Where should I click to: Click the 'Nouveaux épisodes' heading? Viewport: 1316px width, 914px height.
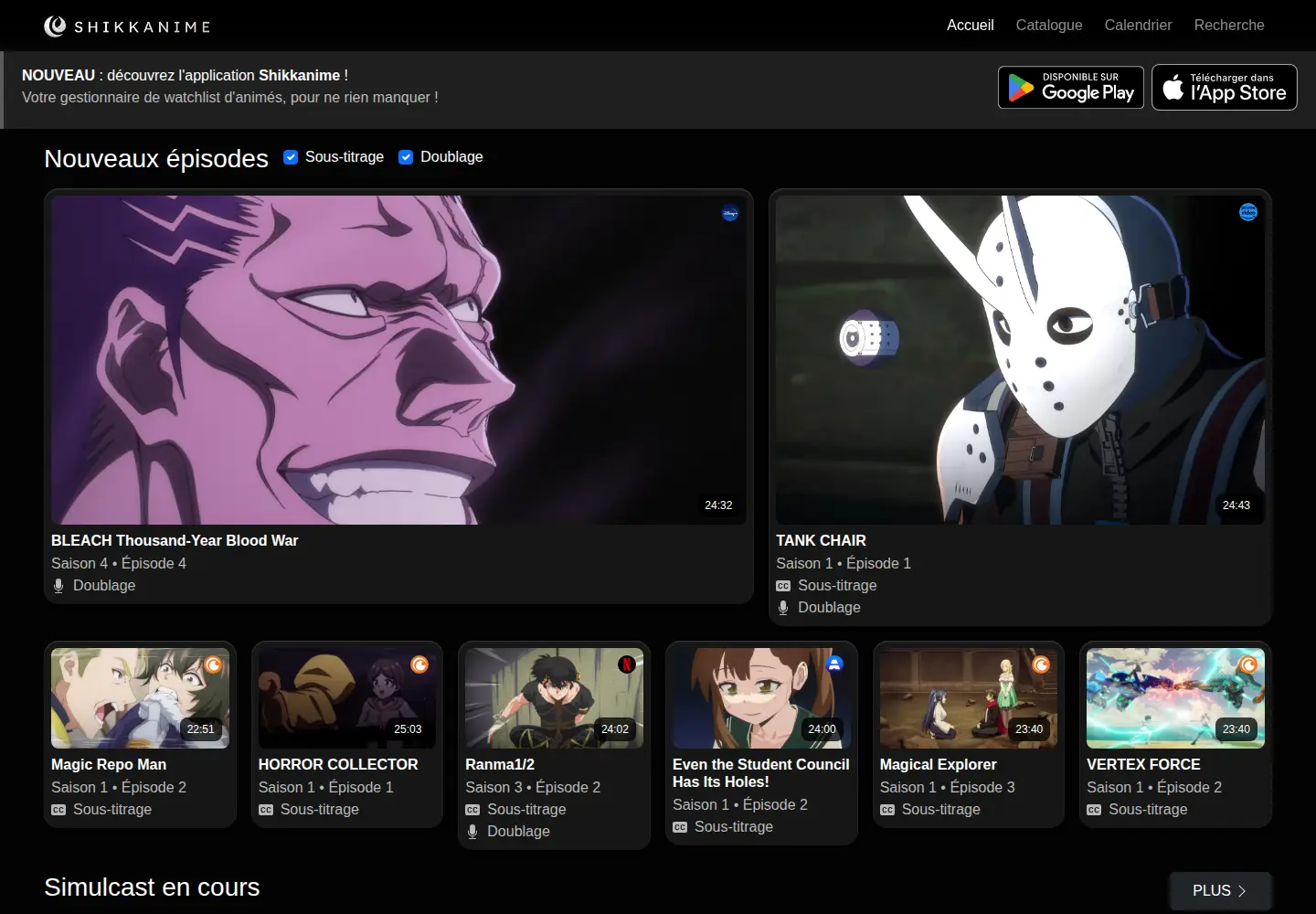click(156, 159)
